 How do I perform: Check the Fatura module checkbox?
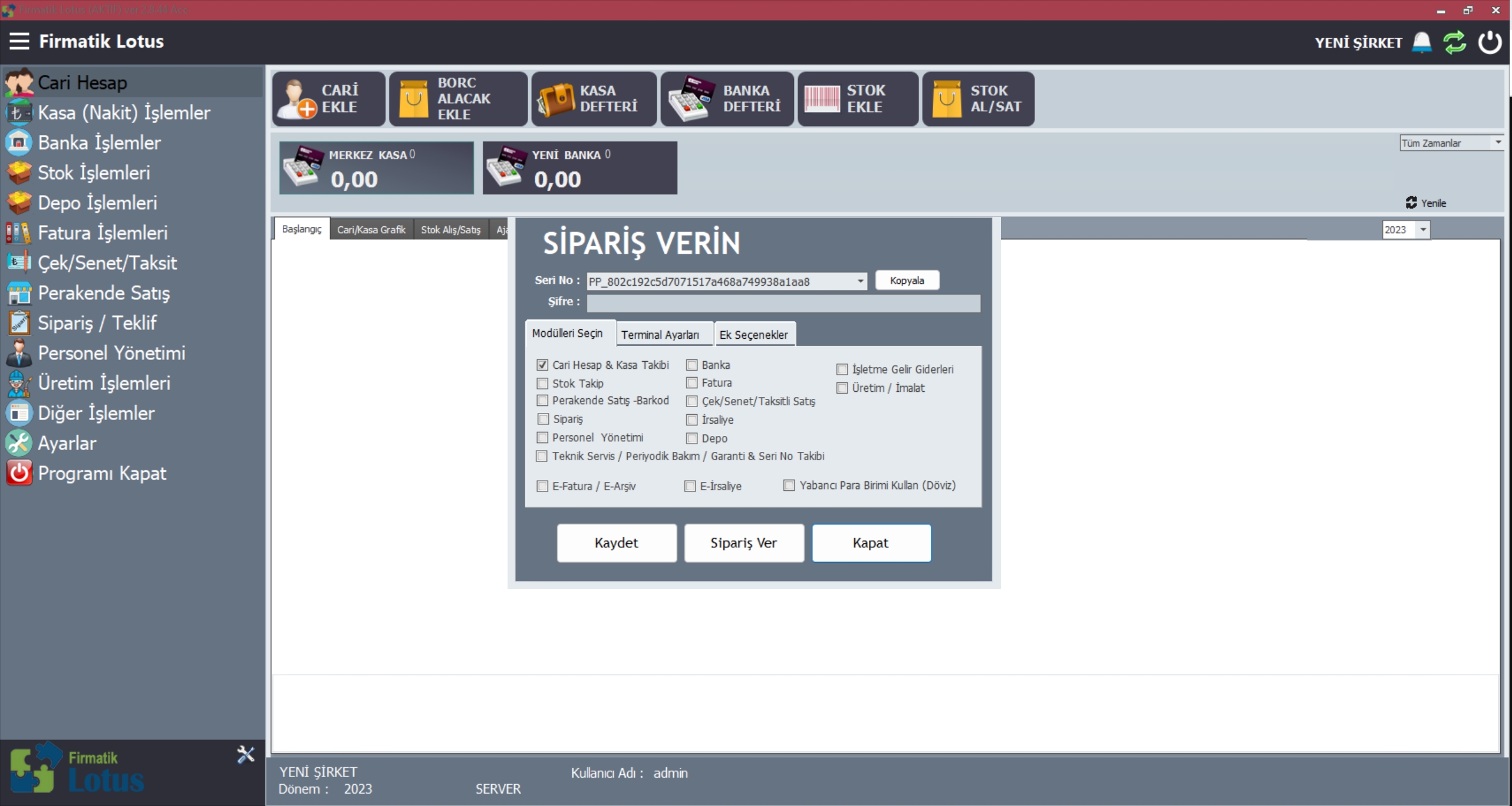pos(692,383)
